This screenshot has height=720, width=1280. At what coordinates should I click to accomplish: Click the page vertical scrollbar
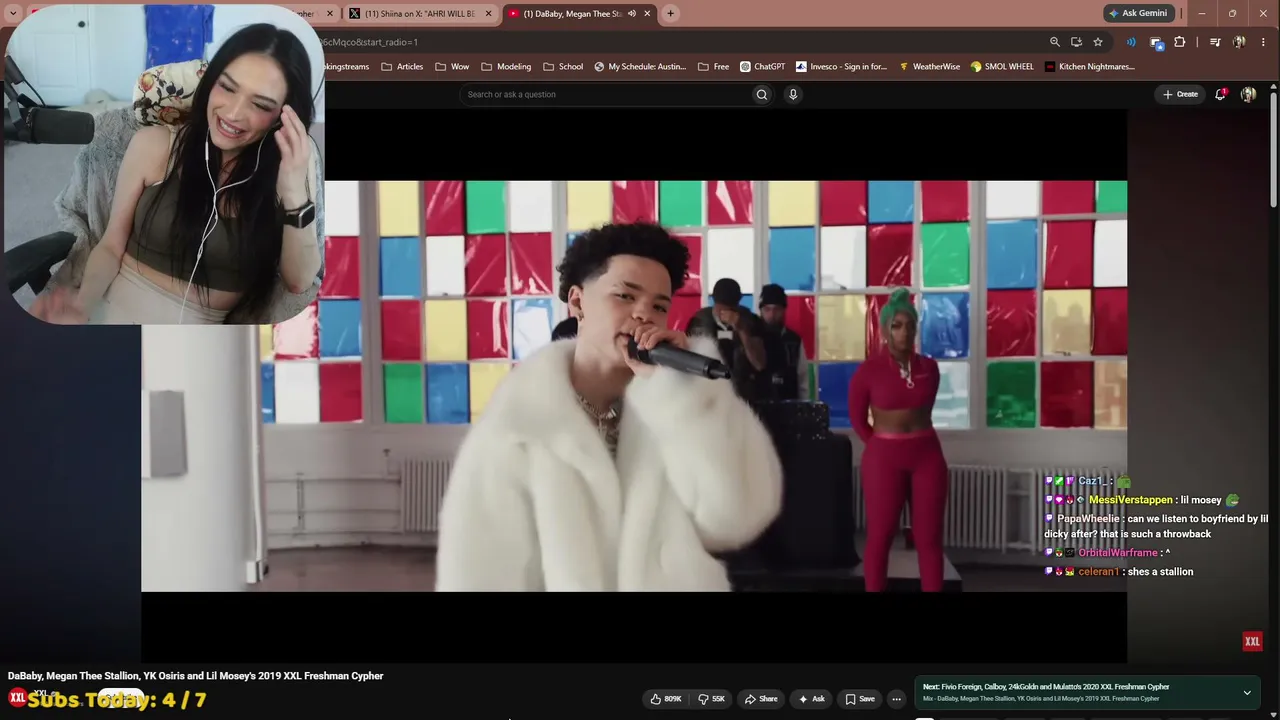tap(1273, 150)
